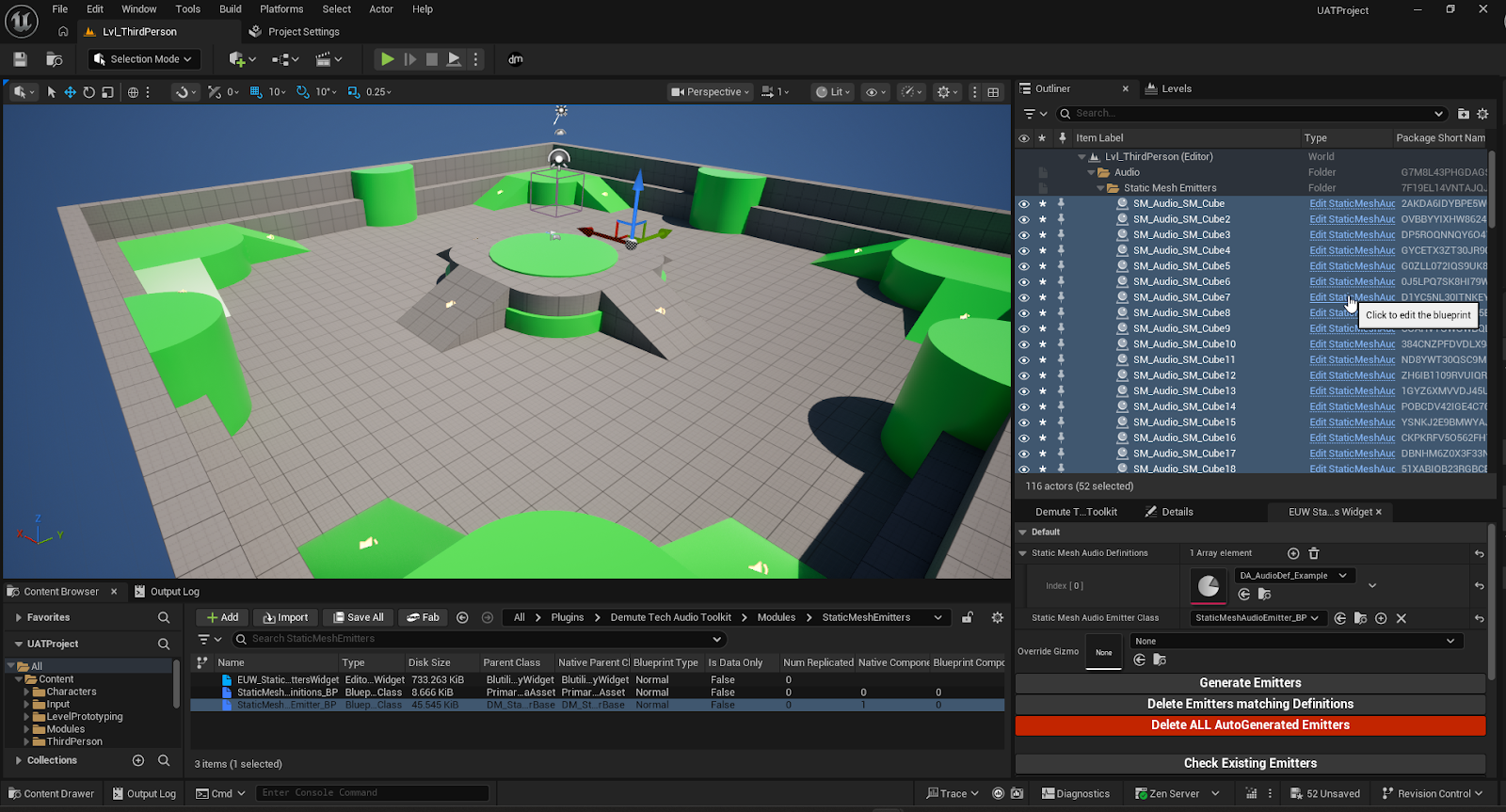The image size is (1506, 812).
Task: Remove all array elements with the trash icon
Action: [1314, 553]
